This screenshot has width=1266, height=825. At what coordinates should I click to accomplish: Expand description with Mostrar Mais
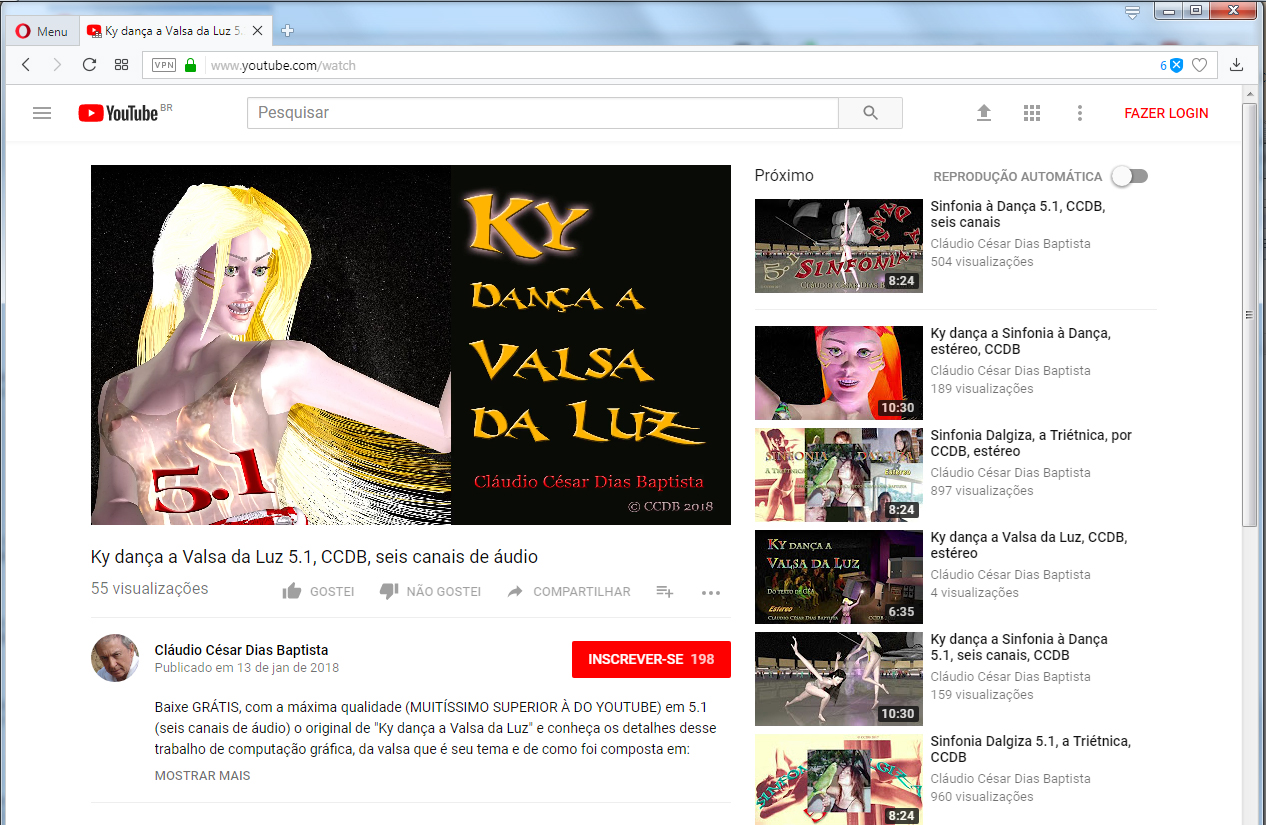202,775
